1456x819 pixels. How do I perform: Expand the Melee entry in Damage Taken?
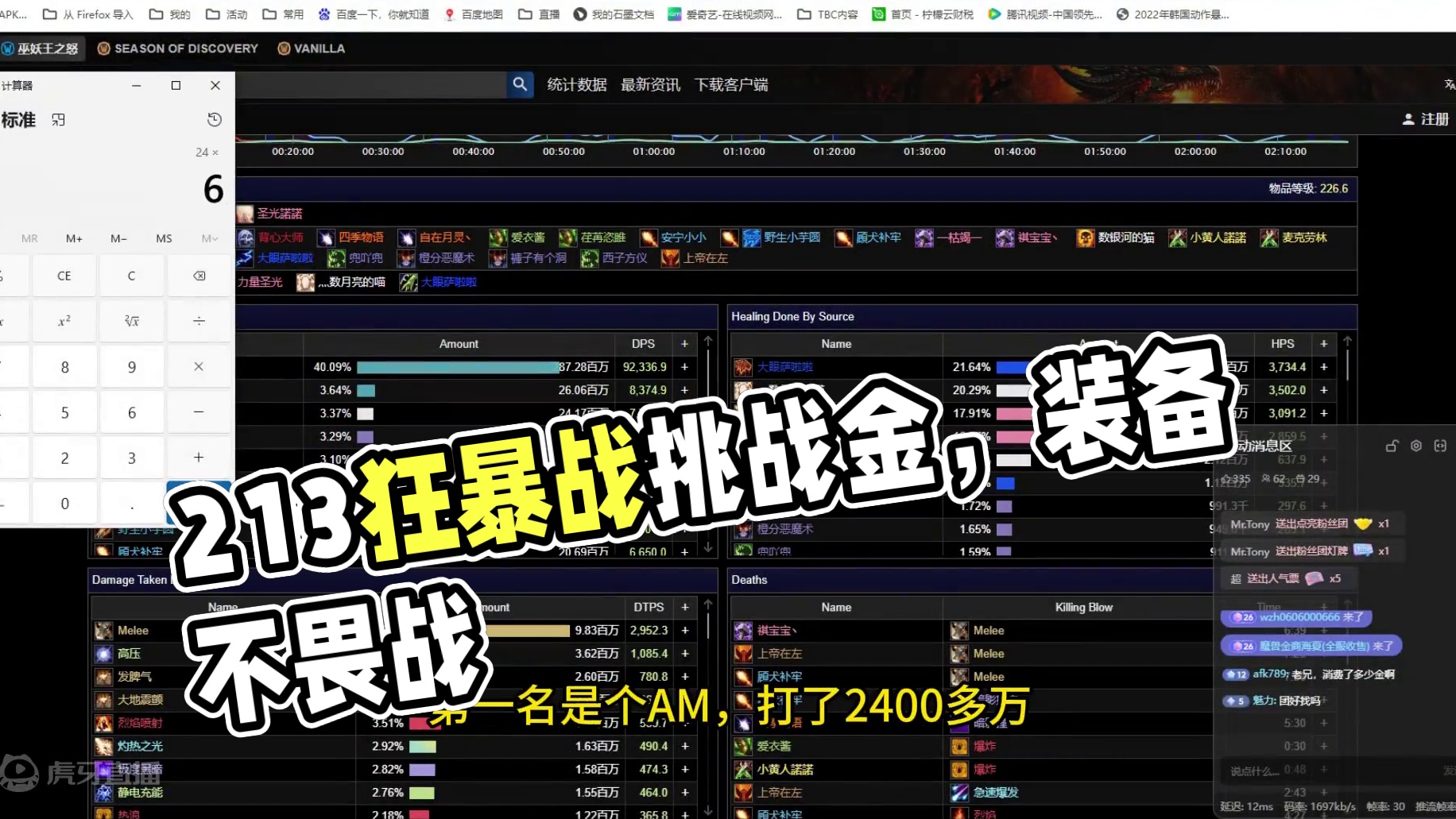click(684, 630)
